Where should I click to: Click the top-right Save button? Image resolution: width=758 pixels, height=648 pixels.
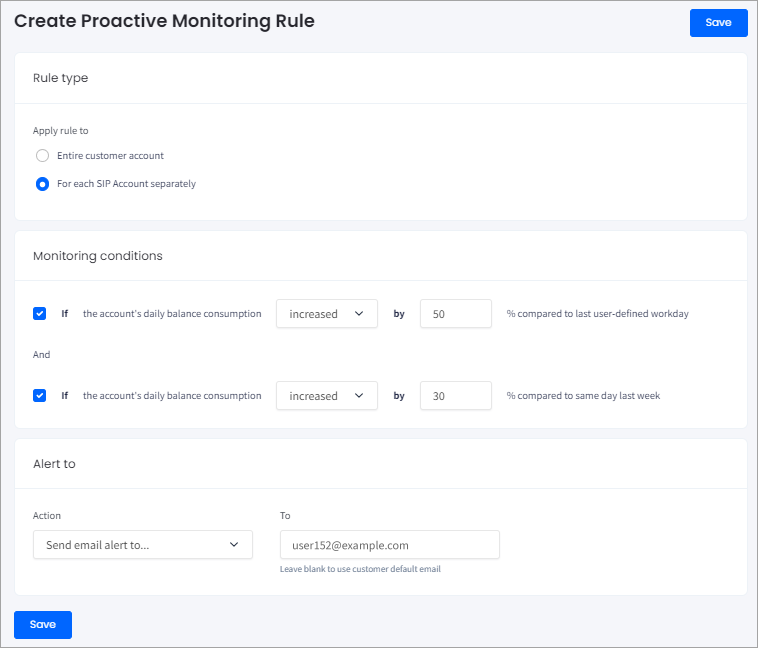[718, 23]
